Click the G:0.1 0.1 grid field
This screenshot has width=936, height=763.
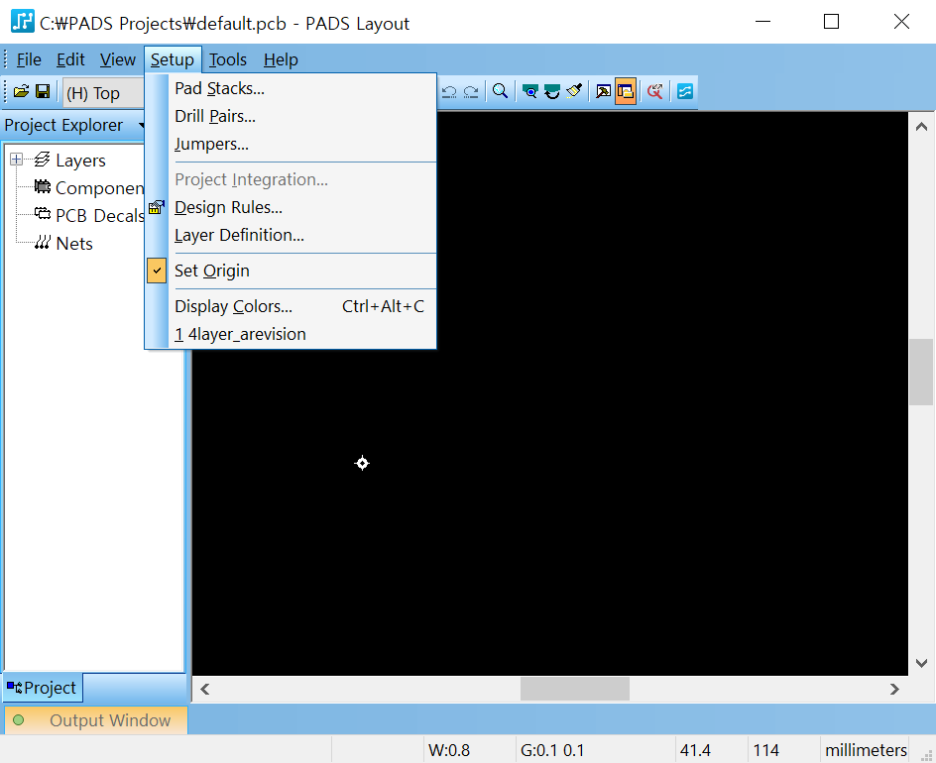coord(595,750)
